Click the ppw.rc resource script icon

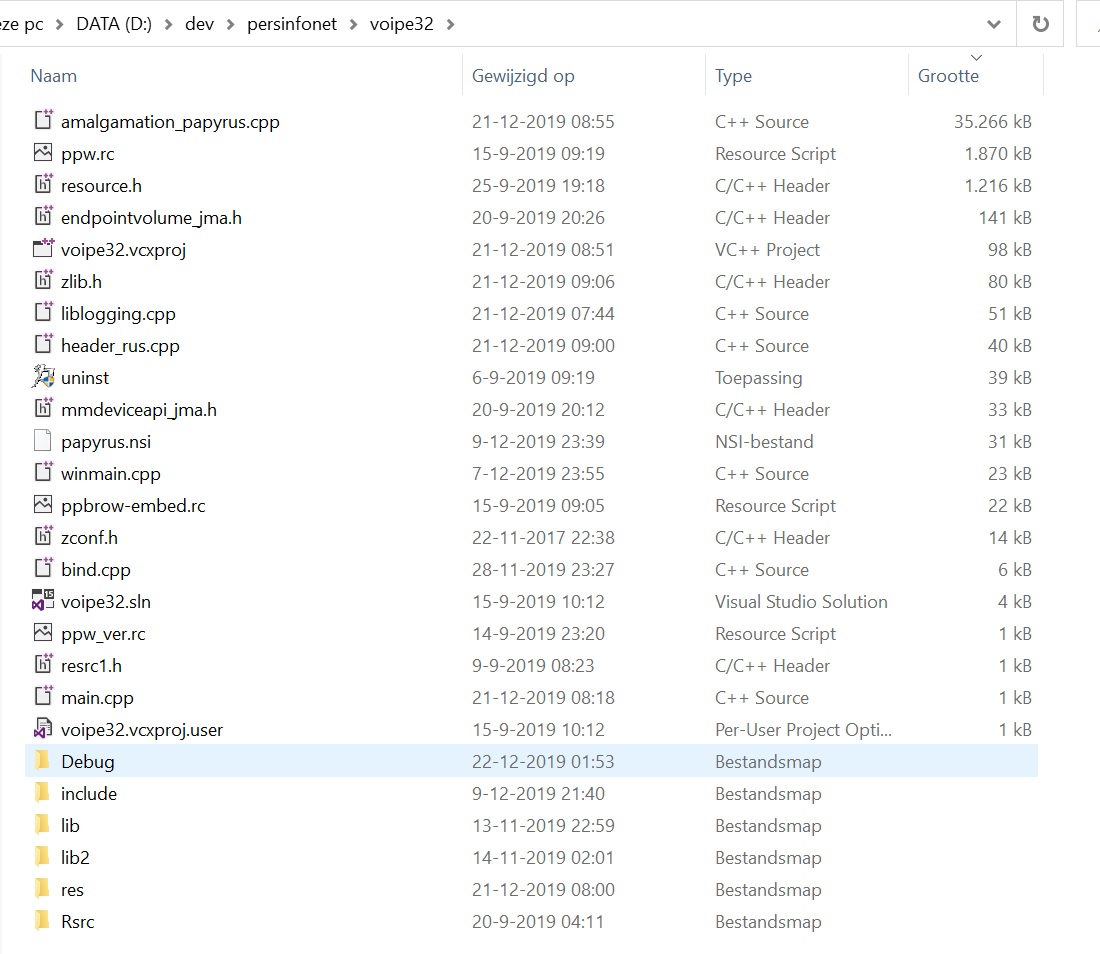tap(43, 154)
